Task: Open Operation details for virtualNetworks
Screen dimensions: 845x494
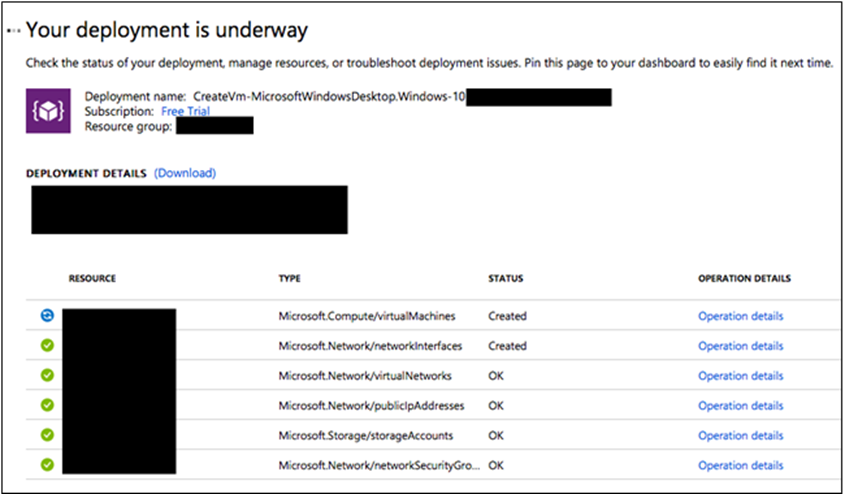Action: [x=740, y=376]
